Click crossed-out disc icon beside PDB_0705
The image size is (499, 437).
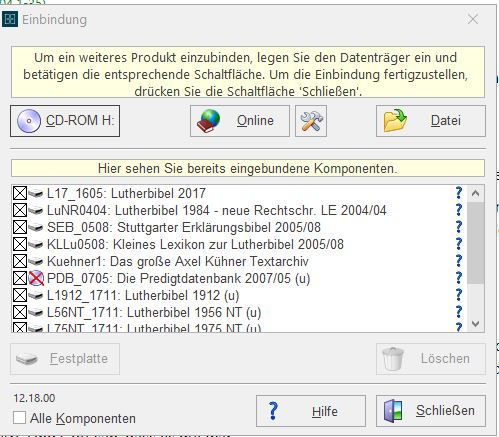point(36,278)
